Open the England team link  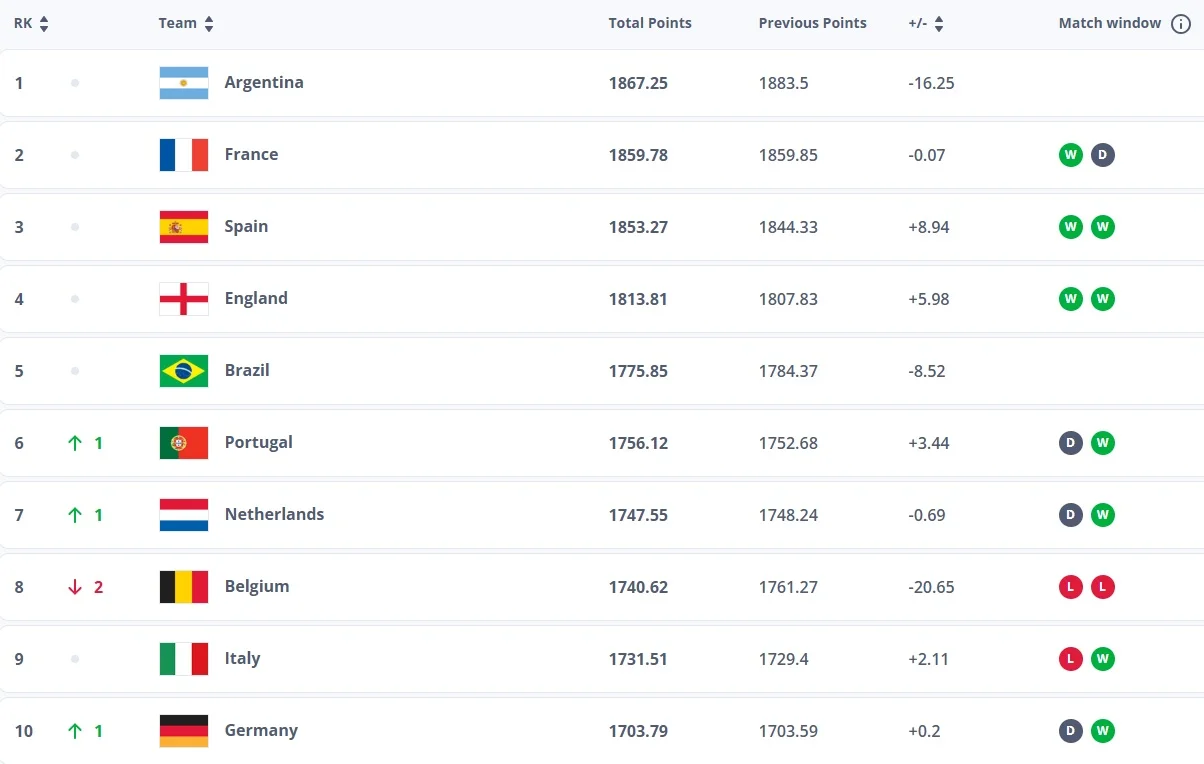click(x=256, y=298)
